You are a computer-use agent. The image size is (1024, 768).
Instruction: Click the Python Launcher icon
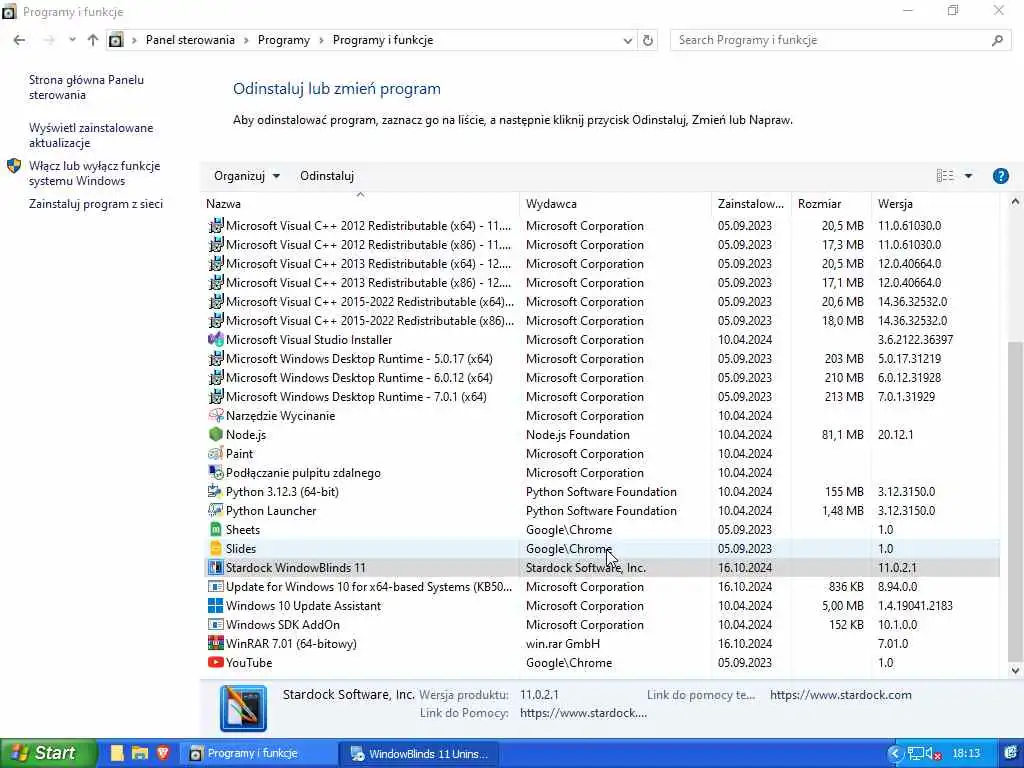coord(216,510)
